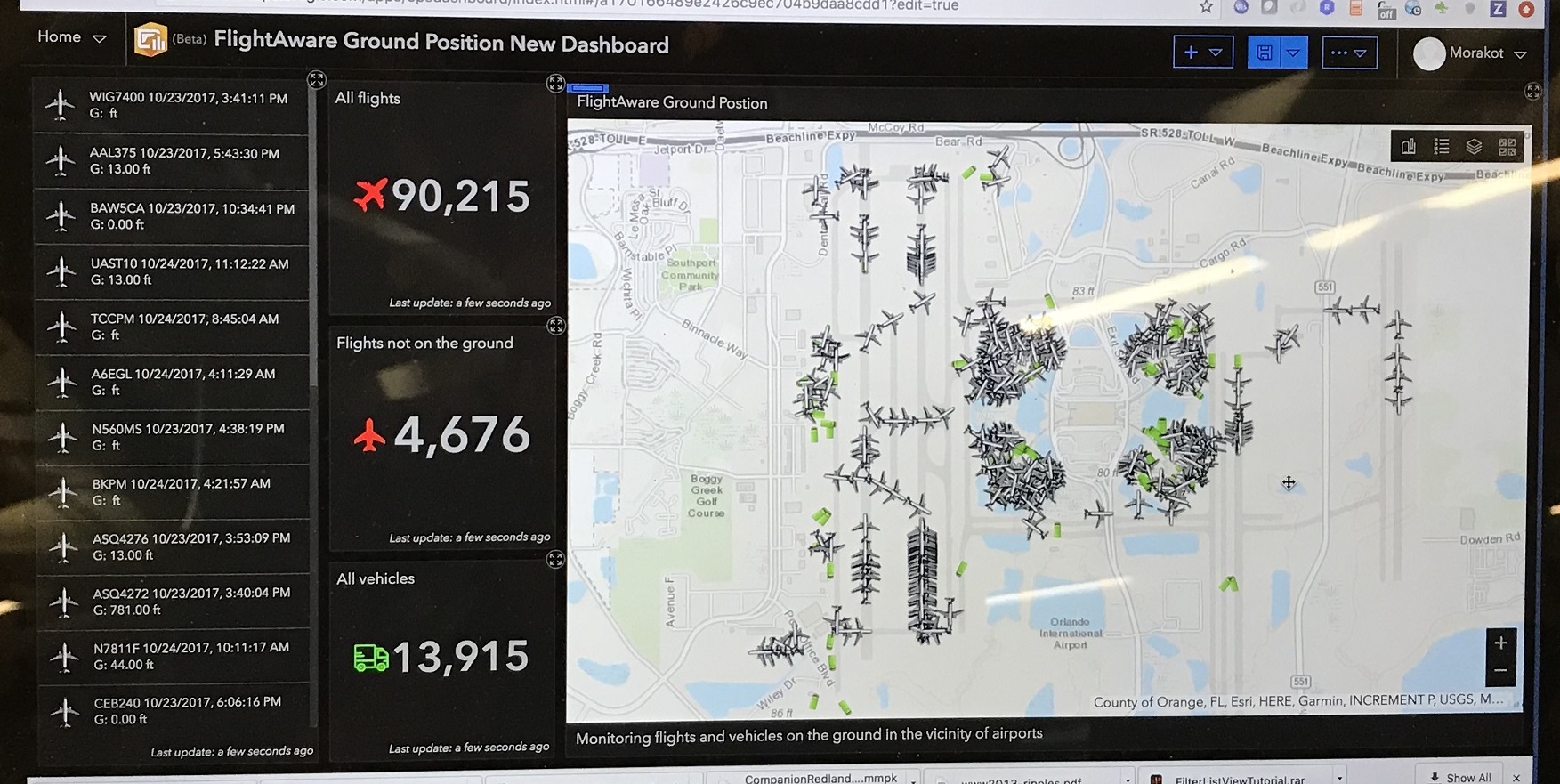Click the Southport Community Park map label
The width and height of the screenshot is (1560, 784).
[691, 274]
